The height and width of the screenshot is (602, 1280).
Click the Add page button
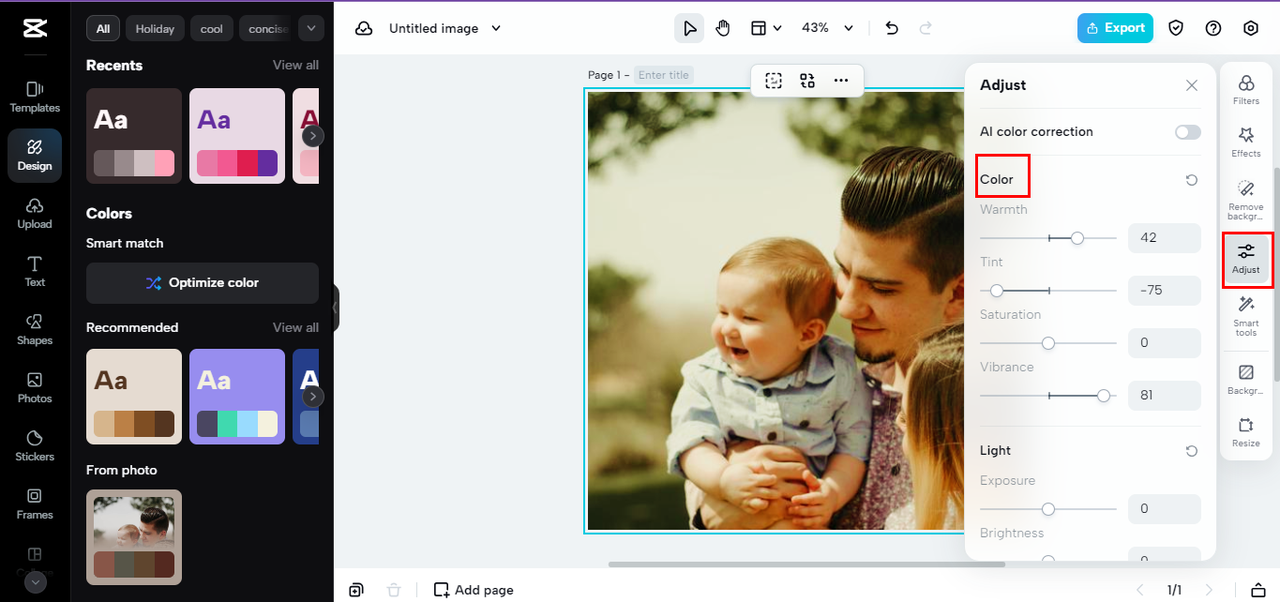tap(474, 590)
